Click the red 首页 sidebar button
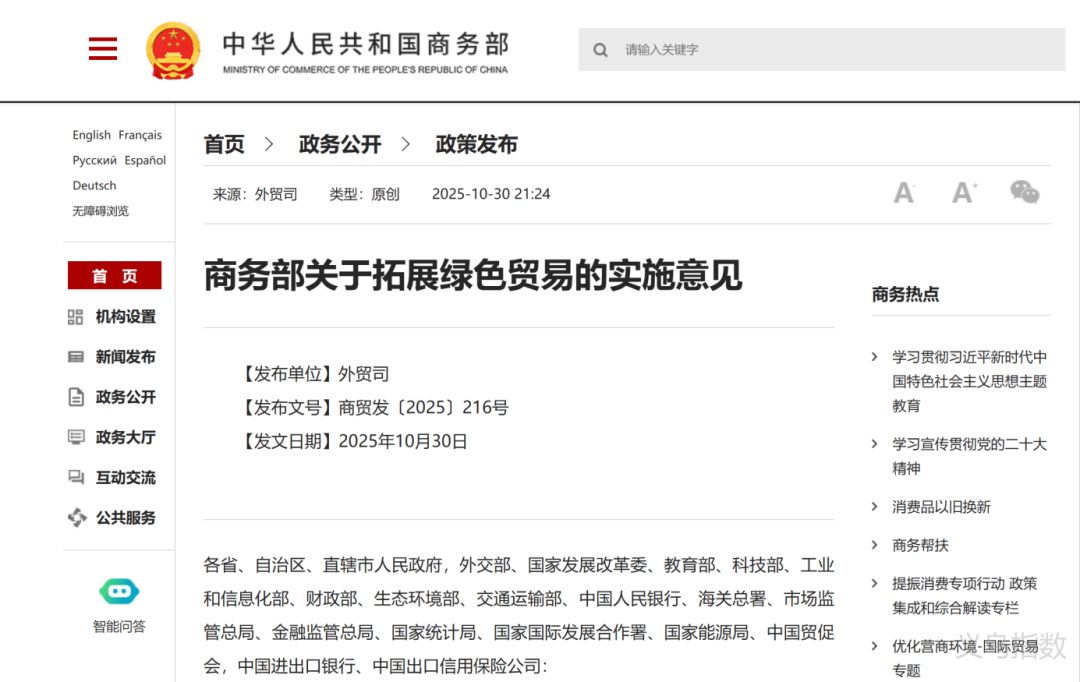 [x=114, y=276]
